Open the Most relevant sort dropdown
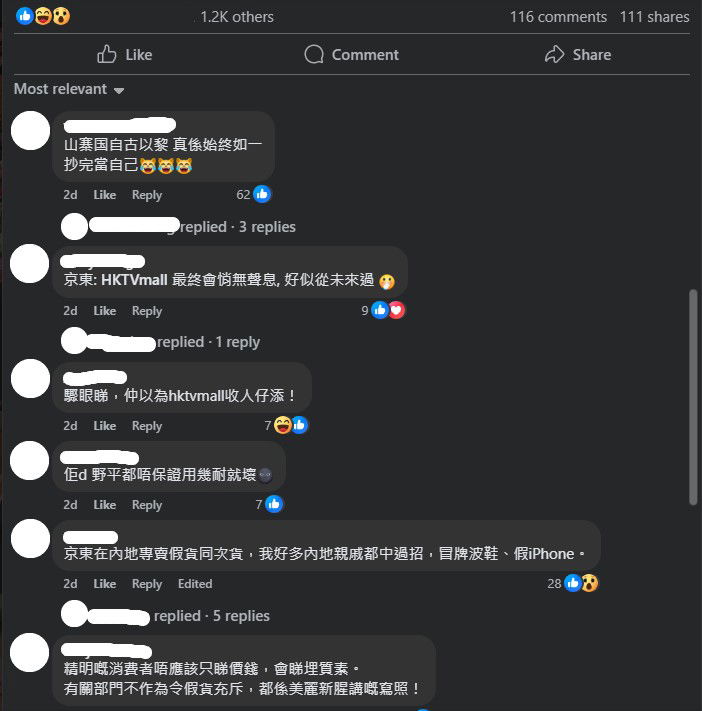This screenshot has width=702, height=711. tap(69, 89)
